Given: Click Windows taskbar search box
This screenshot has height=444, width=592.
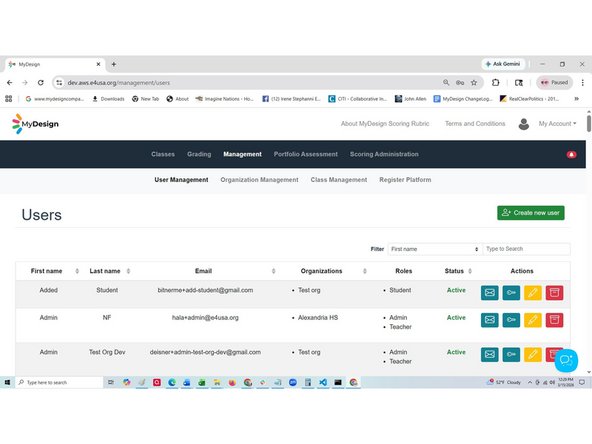Looking at the screenshot, I should click(59, 382).
